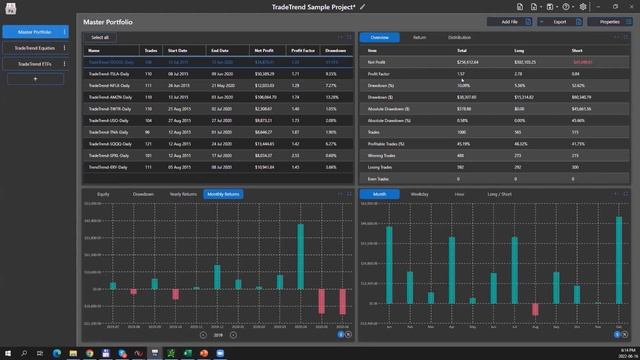Image resolution: width=640 pixels, height=360 pixels.
Task: Click the Net Profit row in Overview
Action: click(x=495, y=62)
